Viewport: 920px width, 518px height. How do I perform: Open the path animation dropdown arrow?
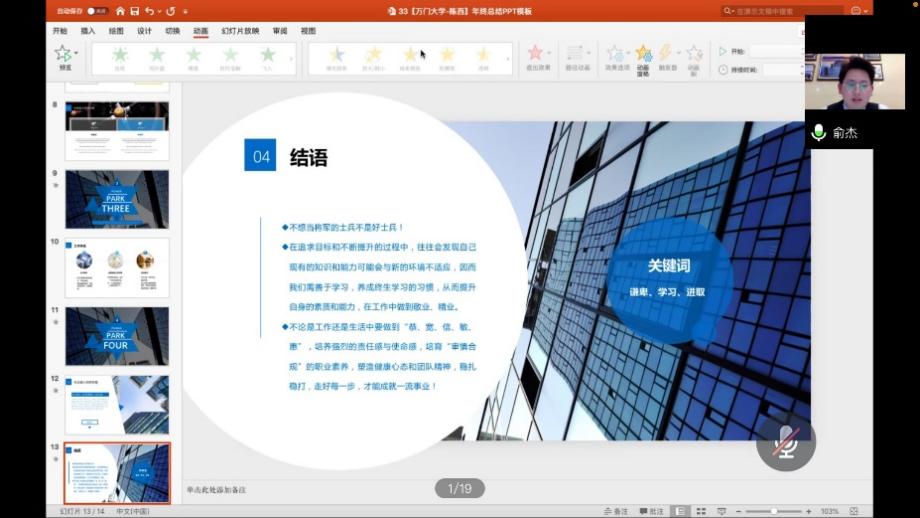(588, 53)
